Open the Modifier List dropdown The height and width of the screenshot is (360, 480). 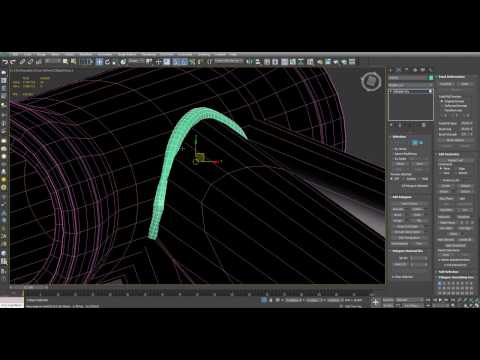[410, 85]
